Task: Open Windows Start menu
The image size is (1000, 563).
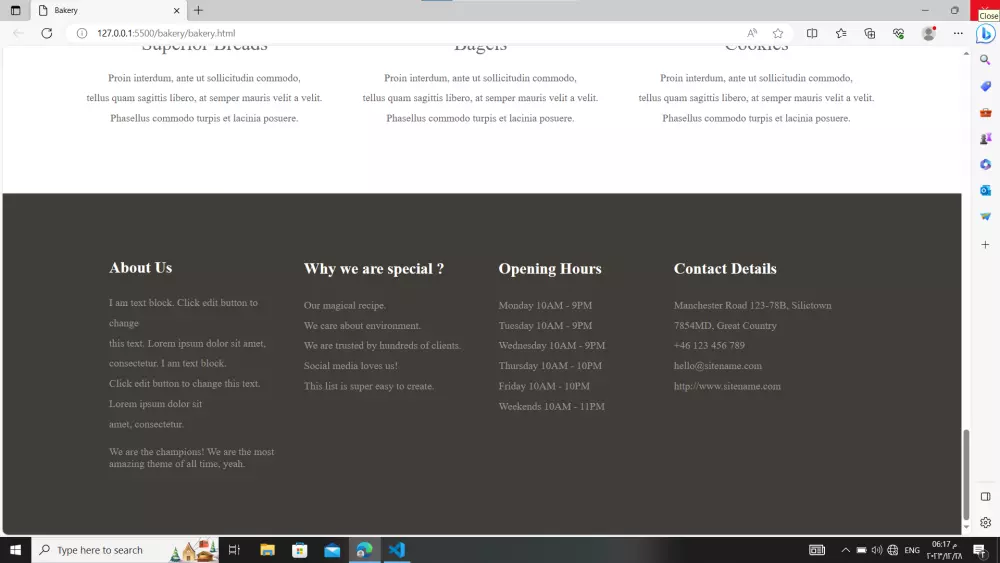Action: point(15,550)
